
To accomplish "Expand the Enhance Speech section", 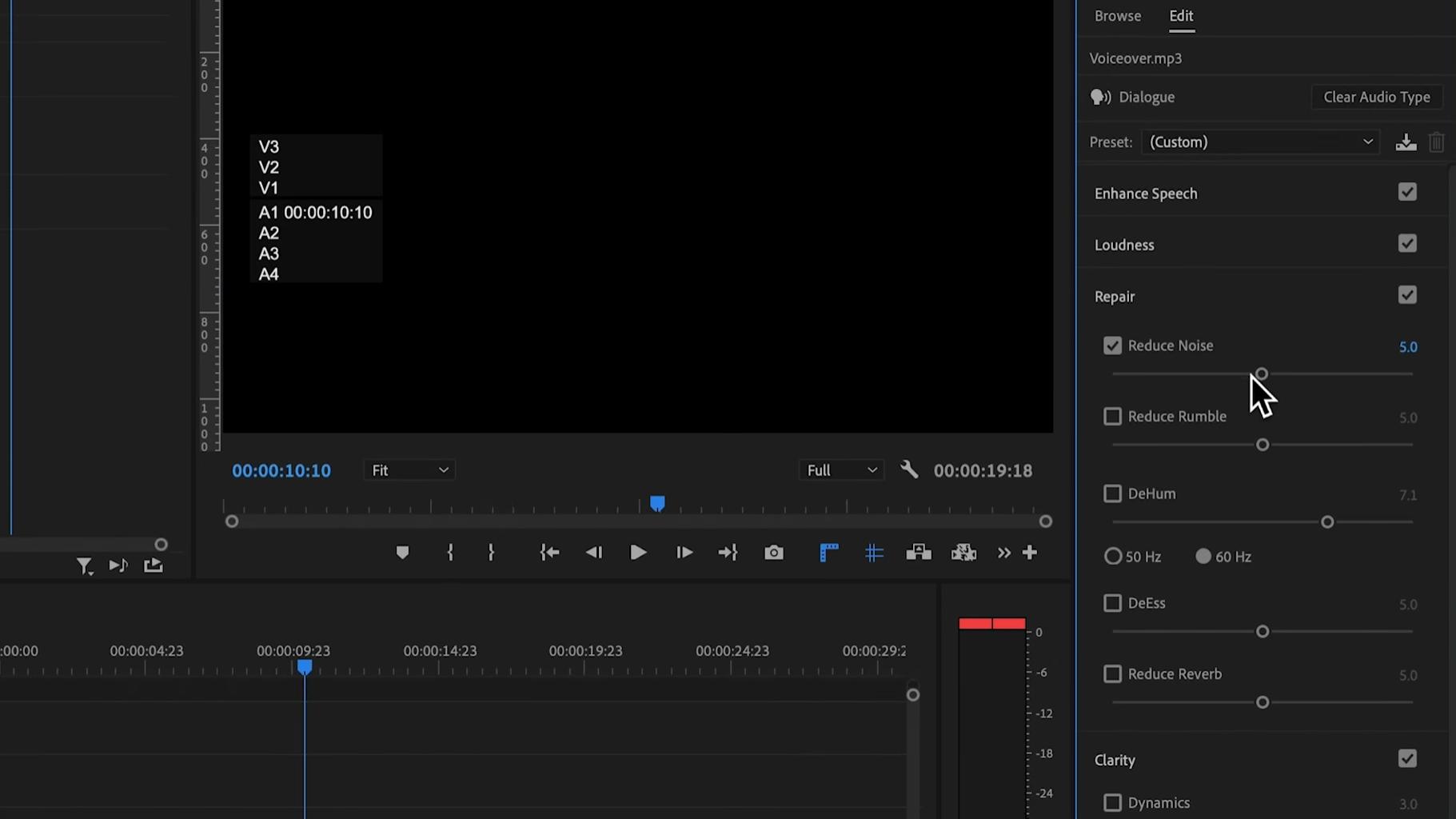I will point(1146,194).
